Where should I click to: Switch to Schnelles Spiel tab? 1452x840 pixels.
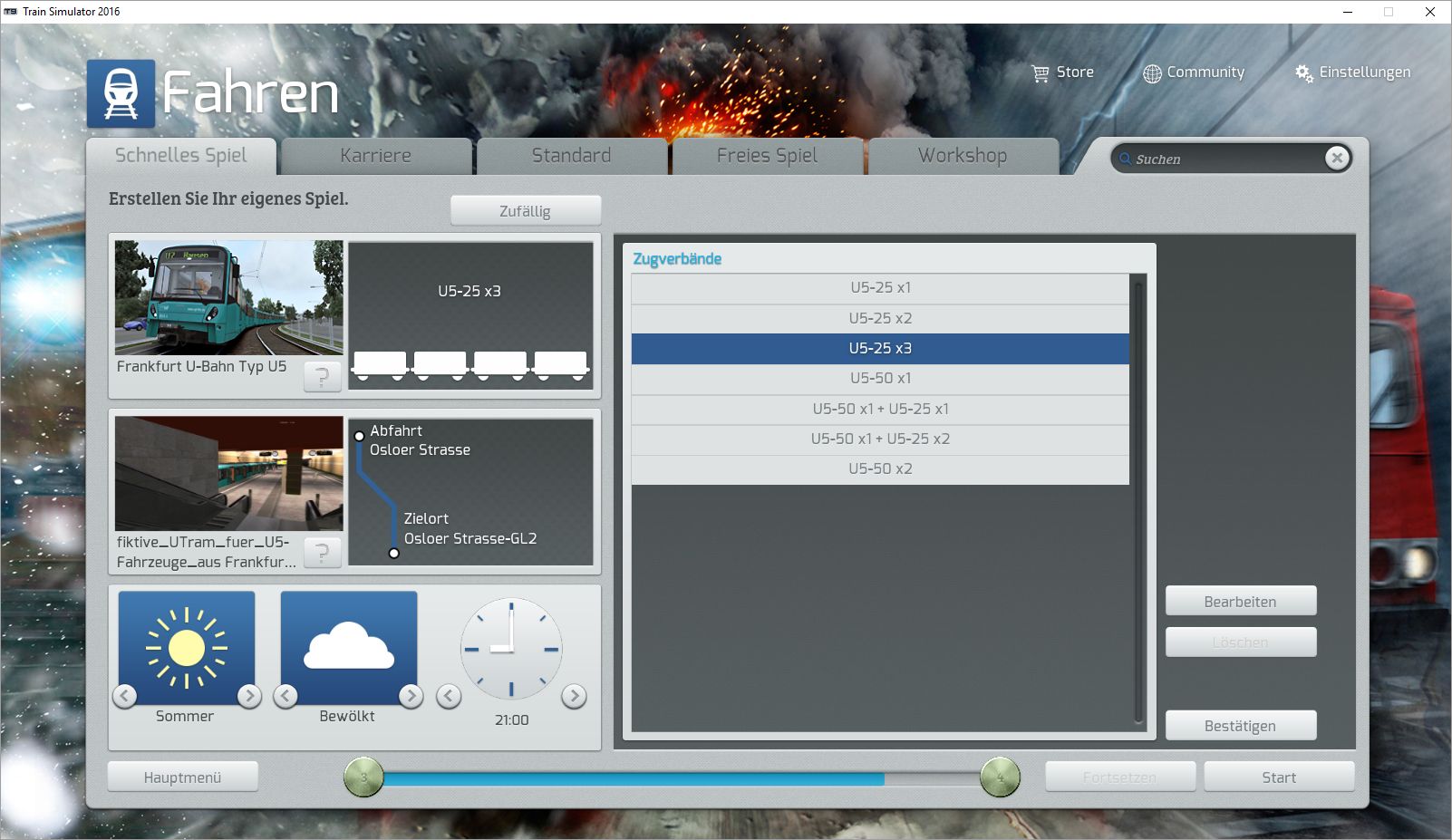[x=181, y=156]
